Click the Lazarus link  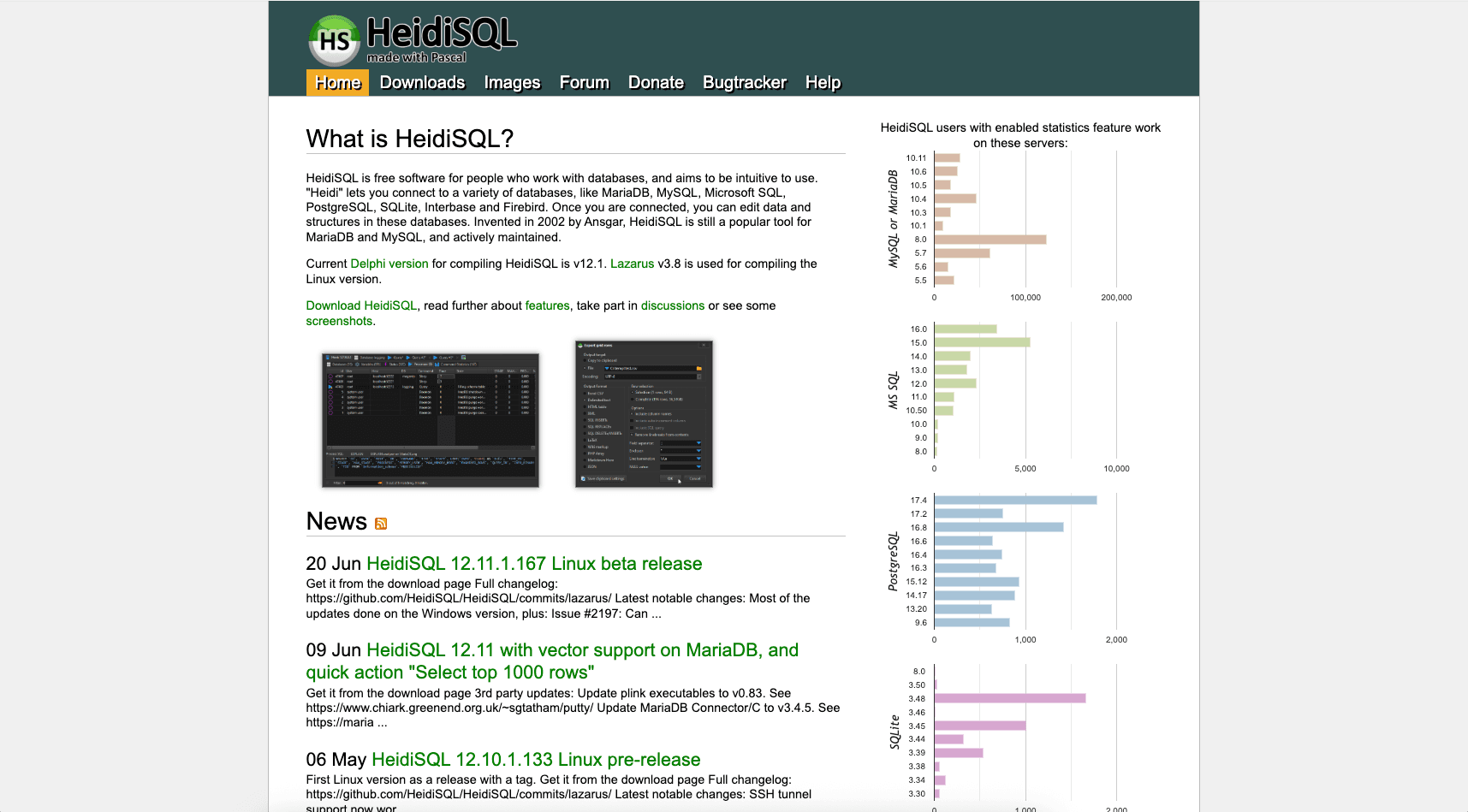tap(632, 264)
